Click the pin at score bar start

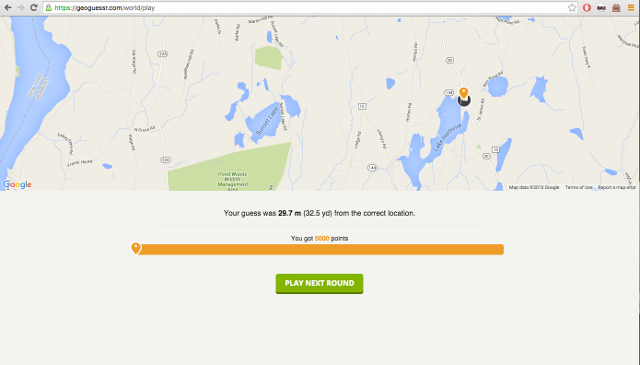[136, 248]
